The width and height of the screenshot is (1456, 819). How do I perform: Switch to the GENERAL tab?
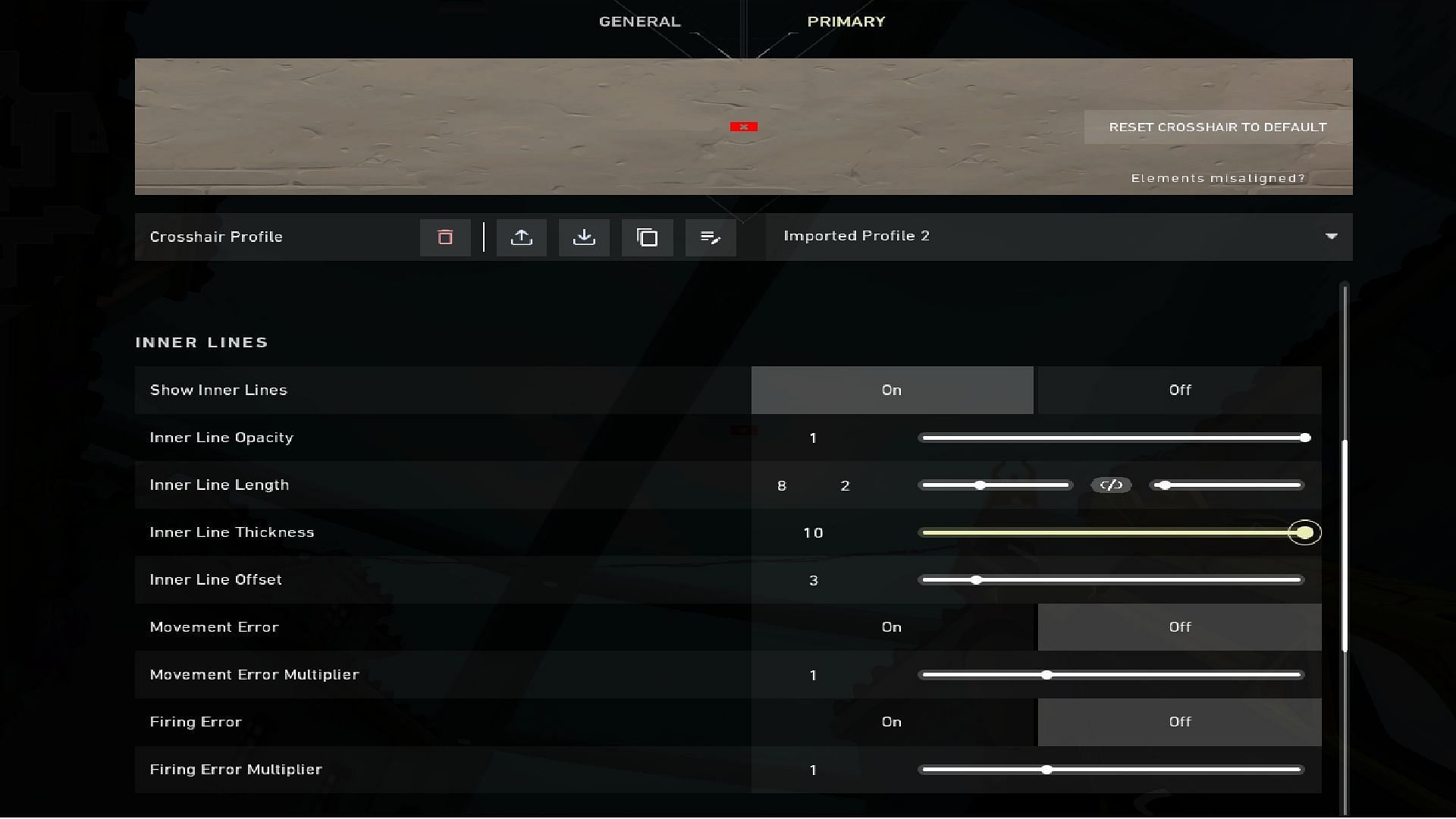point(639,21)
